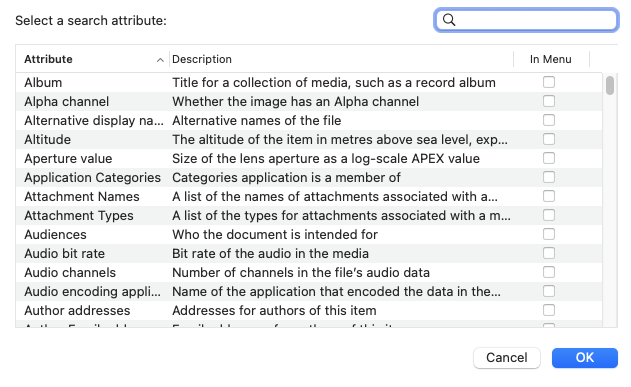631x387 pixels.
Task: Select the Application Categories row
Action: point(309,177)
